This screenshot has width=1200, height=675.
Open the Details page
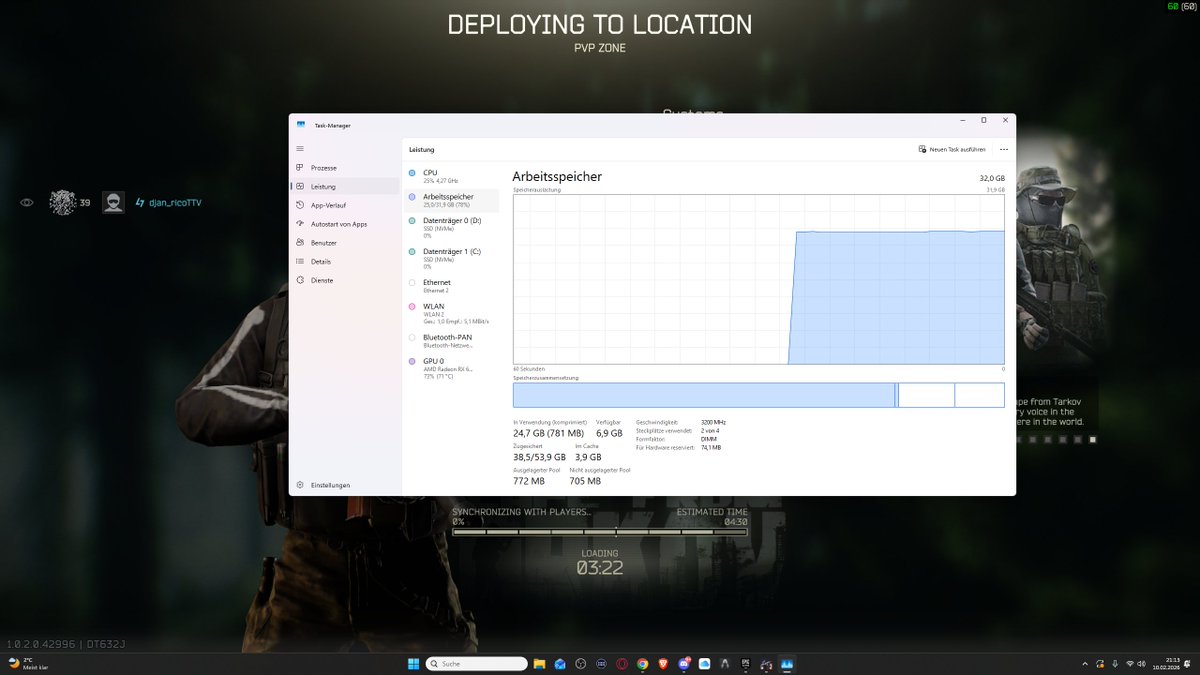[344, 262]
